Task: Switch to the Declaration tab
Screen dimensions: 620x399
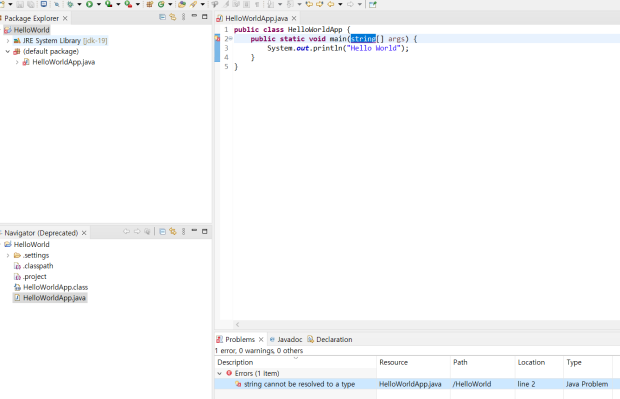Action: click(330, 339)
